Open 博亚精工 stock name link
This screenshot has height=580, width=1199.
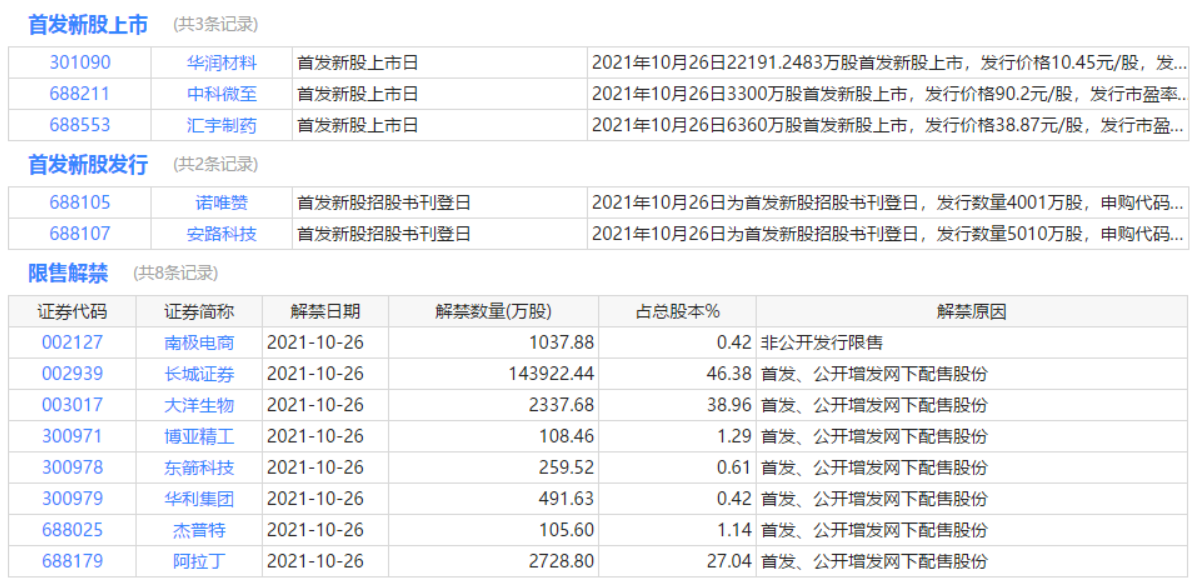[x=199, y=437]
